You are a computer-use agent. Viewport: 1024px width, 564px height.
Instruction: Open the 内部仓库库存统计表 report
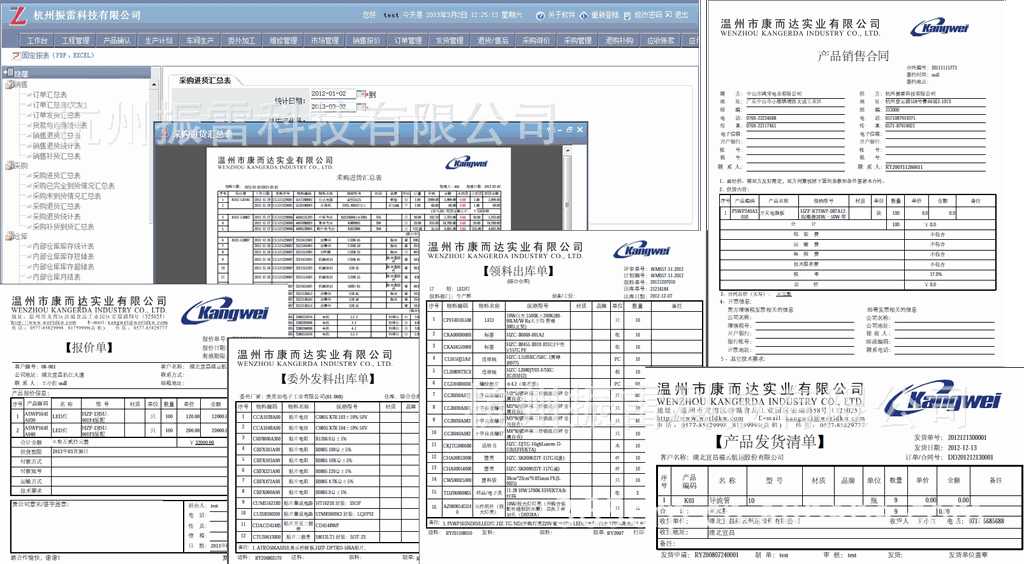tap(63, 246)
